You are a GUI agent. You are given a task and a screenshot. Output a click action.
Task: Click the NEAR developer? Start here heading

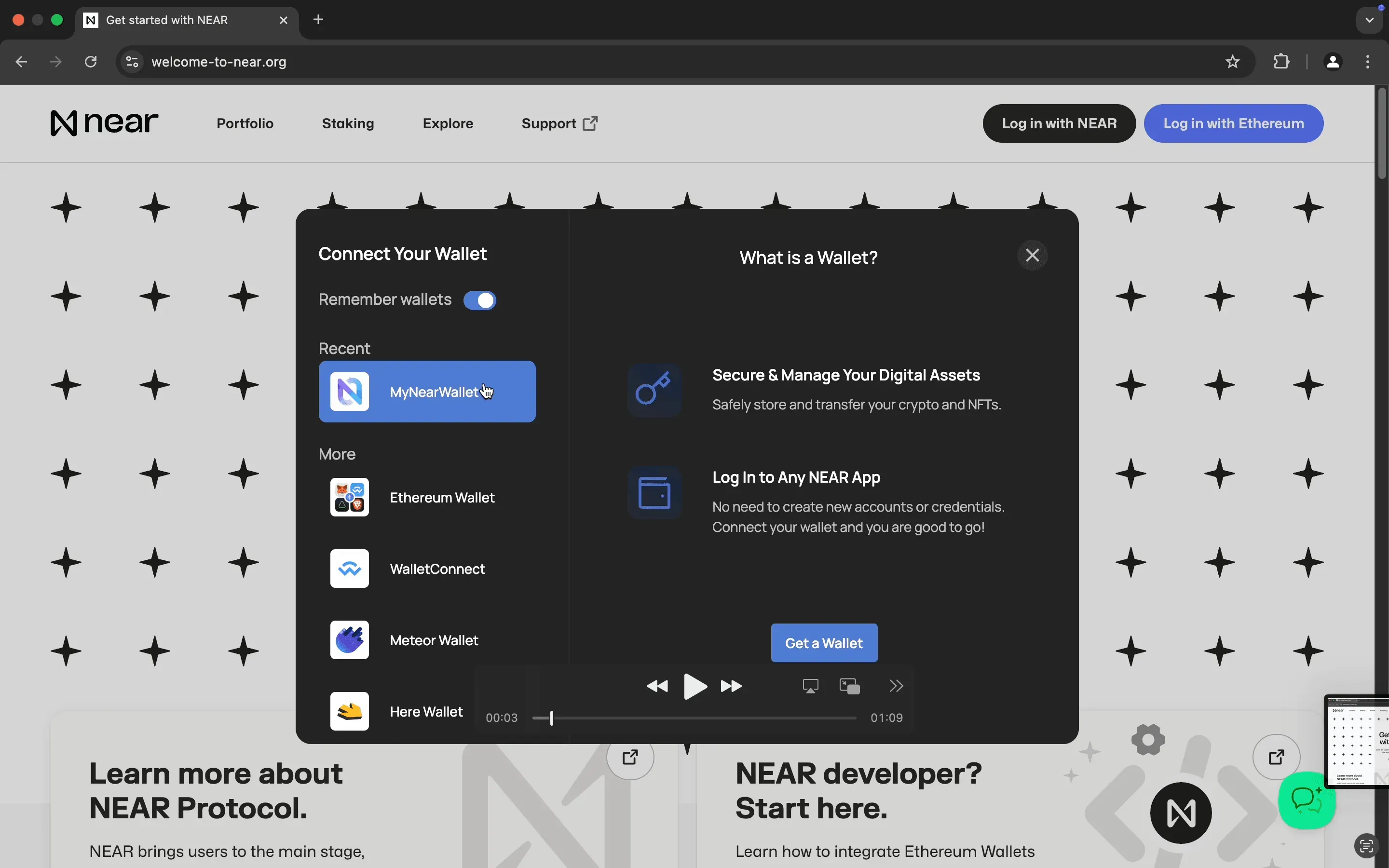(858, 790)
